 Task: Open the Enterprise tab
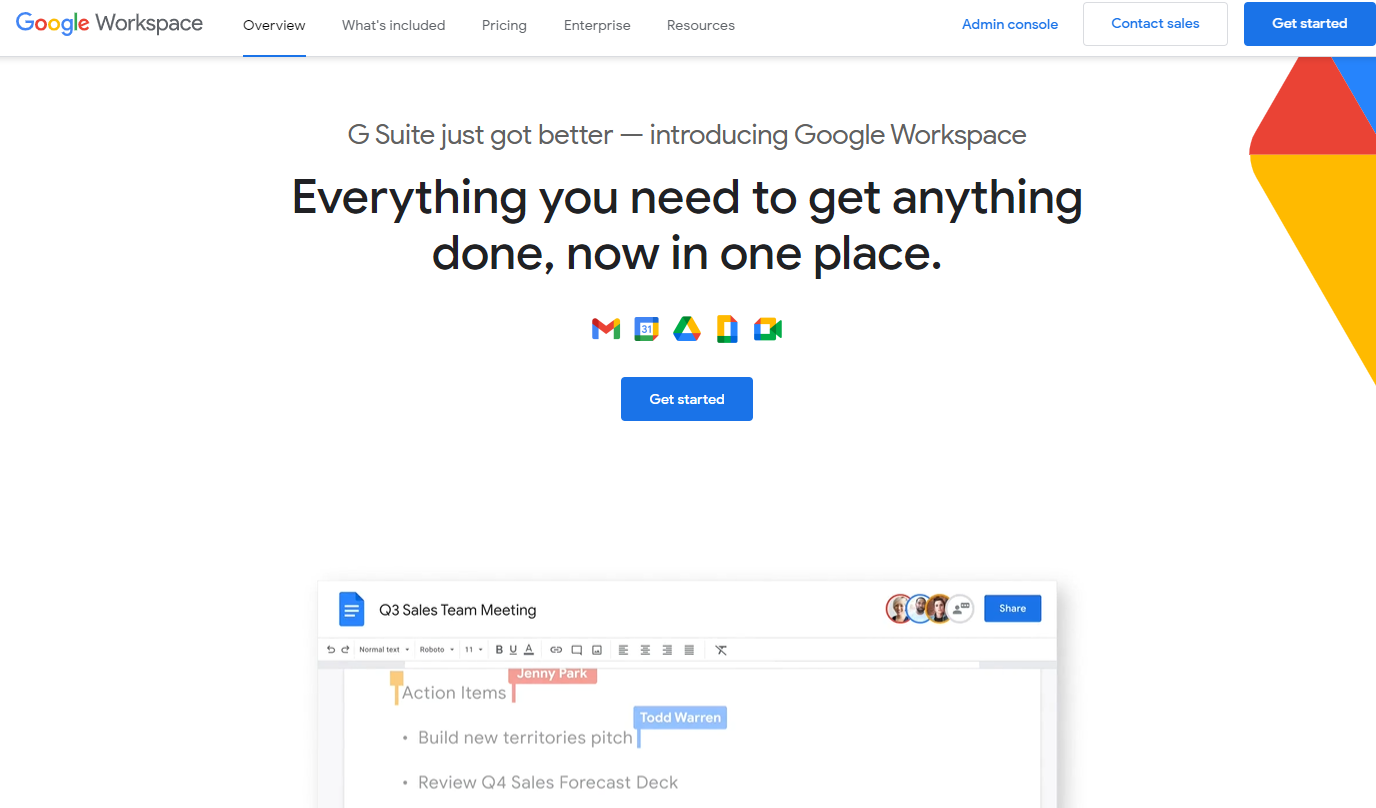597,25
